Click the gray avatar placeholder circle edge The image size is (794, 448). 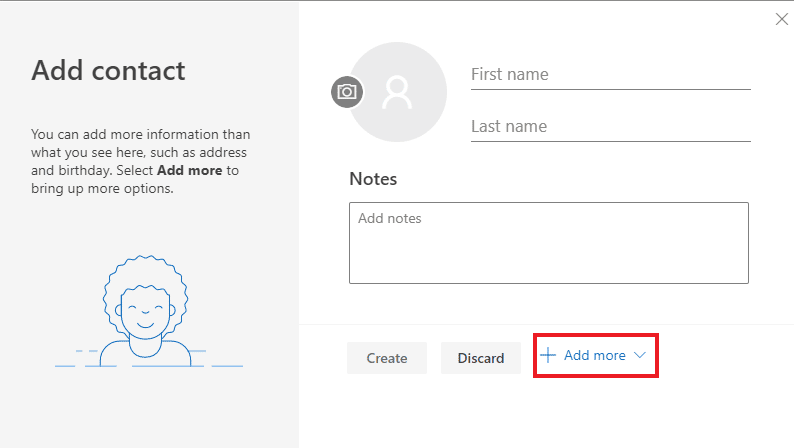coord(444,92)
